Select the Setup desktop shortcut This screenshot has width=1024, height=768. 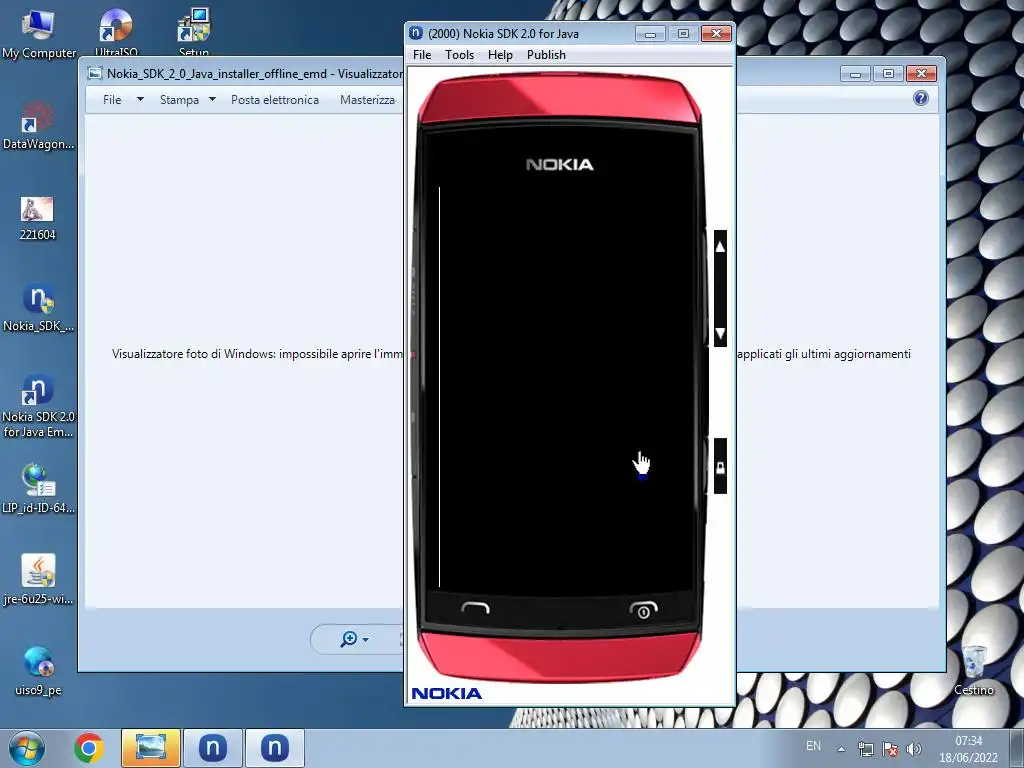point(194,33)
